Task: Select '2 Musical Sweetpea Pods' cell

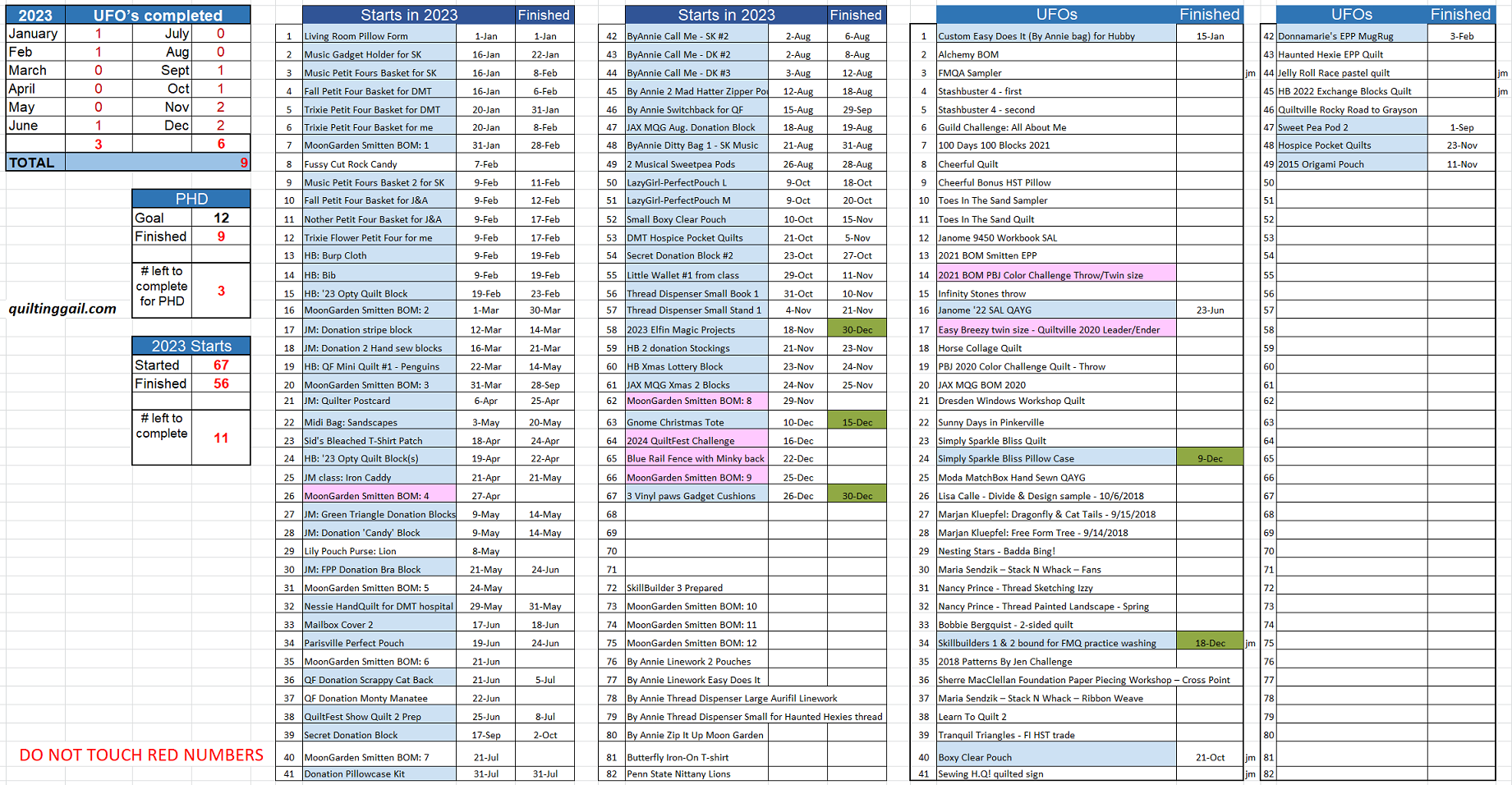Action: 696,164
